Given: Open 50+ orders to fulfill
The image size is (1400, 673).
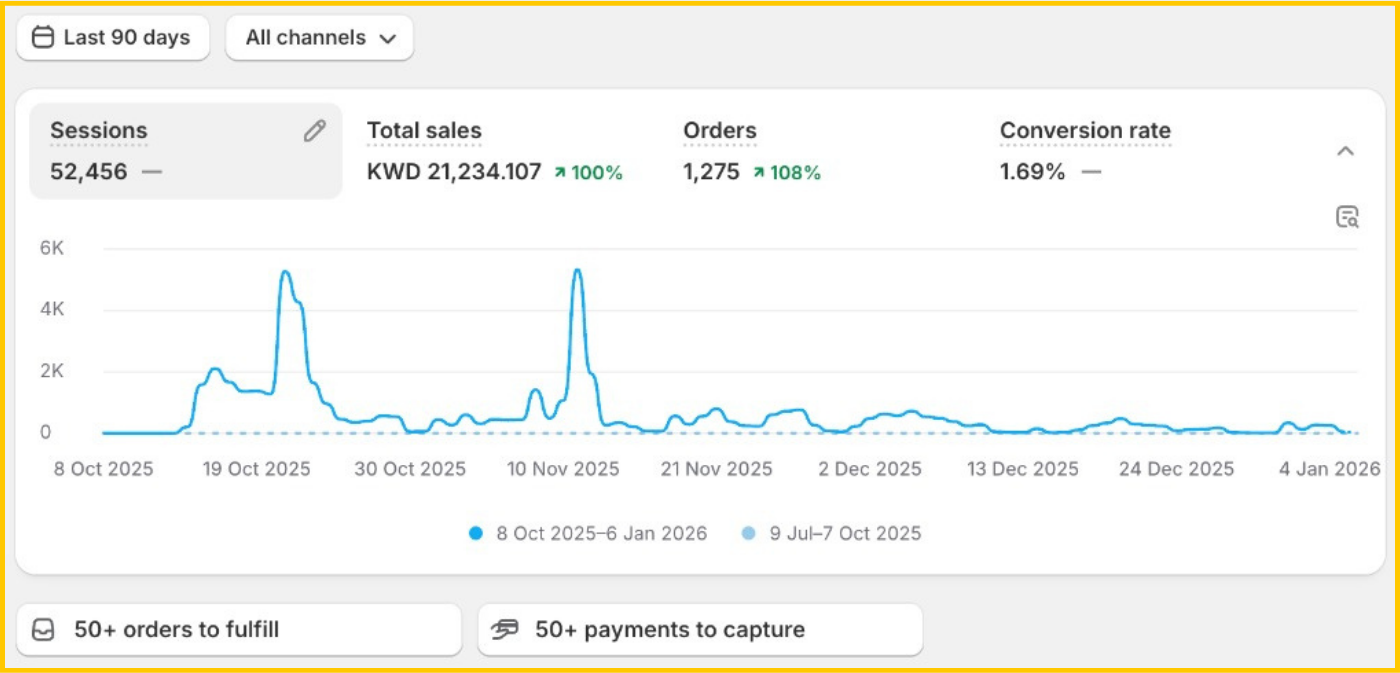Looking at the screenshot, I should coord(239,630).
